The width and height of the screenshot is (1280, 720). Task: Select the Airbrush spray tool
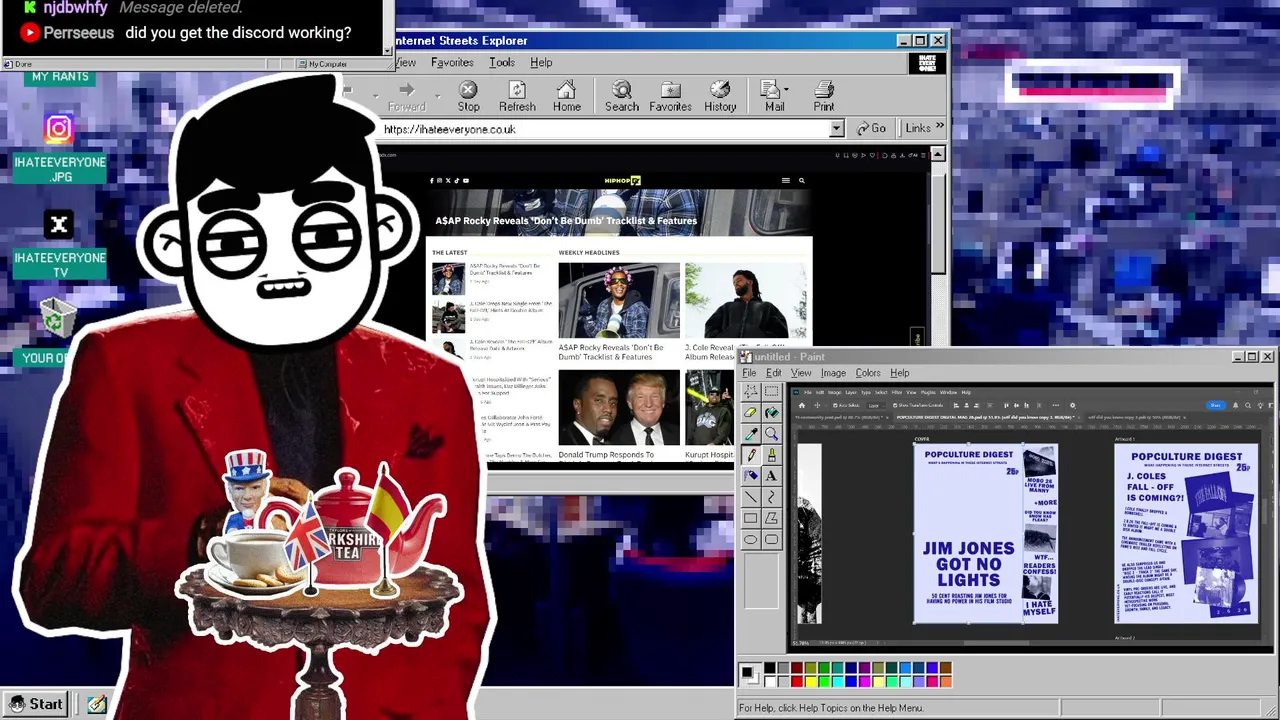[x=750, y=476]
